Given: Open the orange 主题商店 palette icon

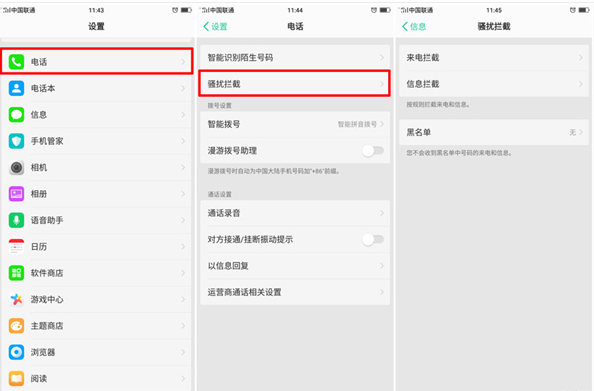Looking at the screenshot, I should tap(16, 326).
